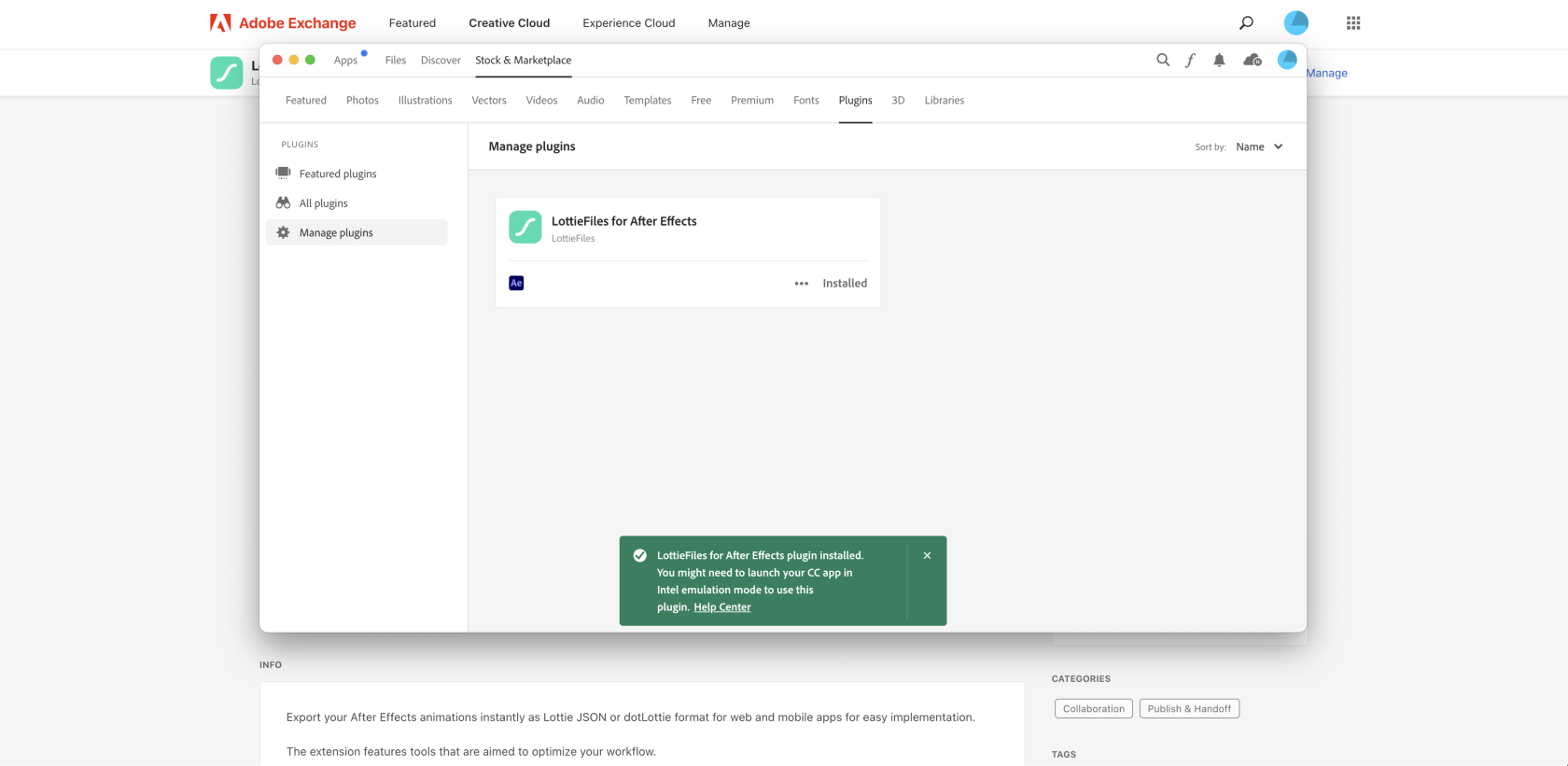The height and width of the screenshot is (766, 1568).
Task: Click the LottieFiles icon on Exchange page
Action: coord(227,73)
